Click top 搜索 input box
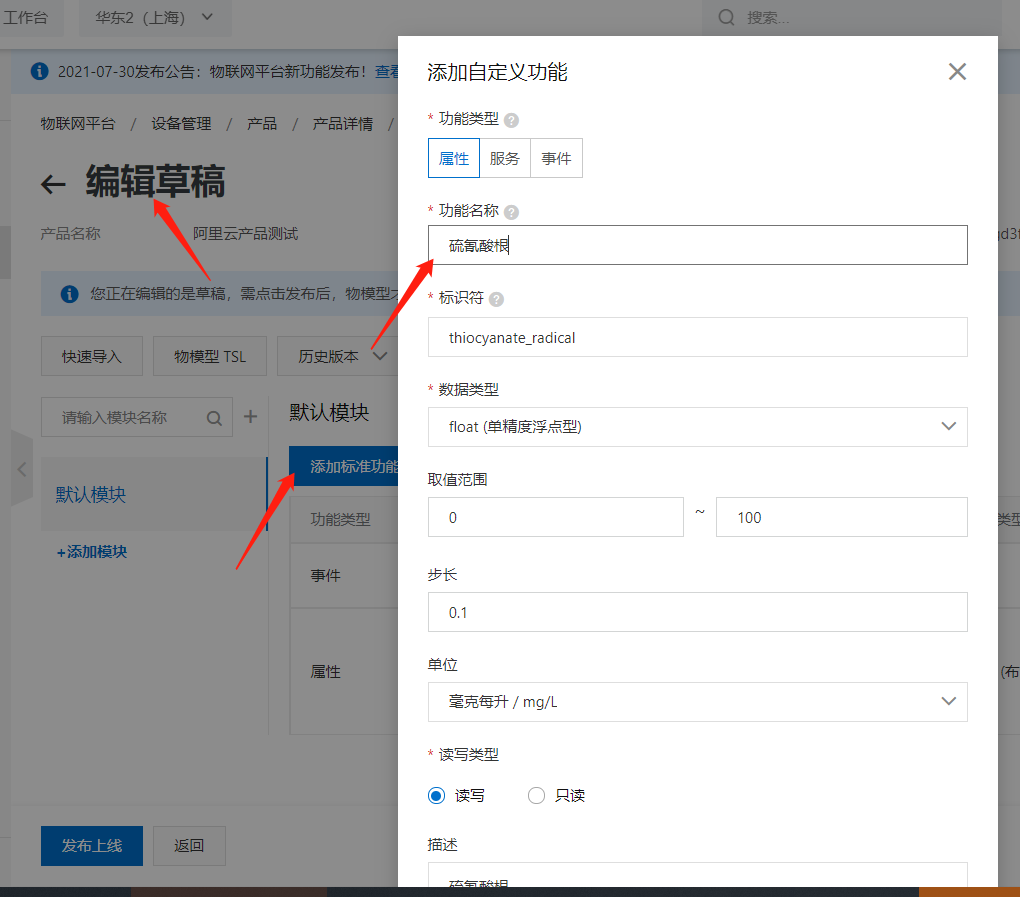Viewport: 1020px width, 897px height. click(x=852, y=18)
